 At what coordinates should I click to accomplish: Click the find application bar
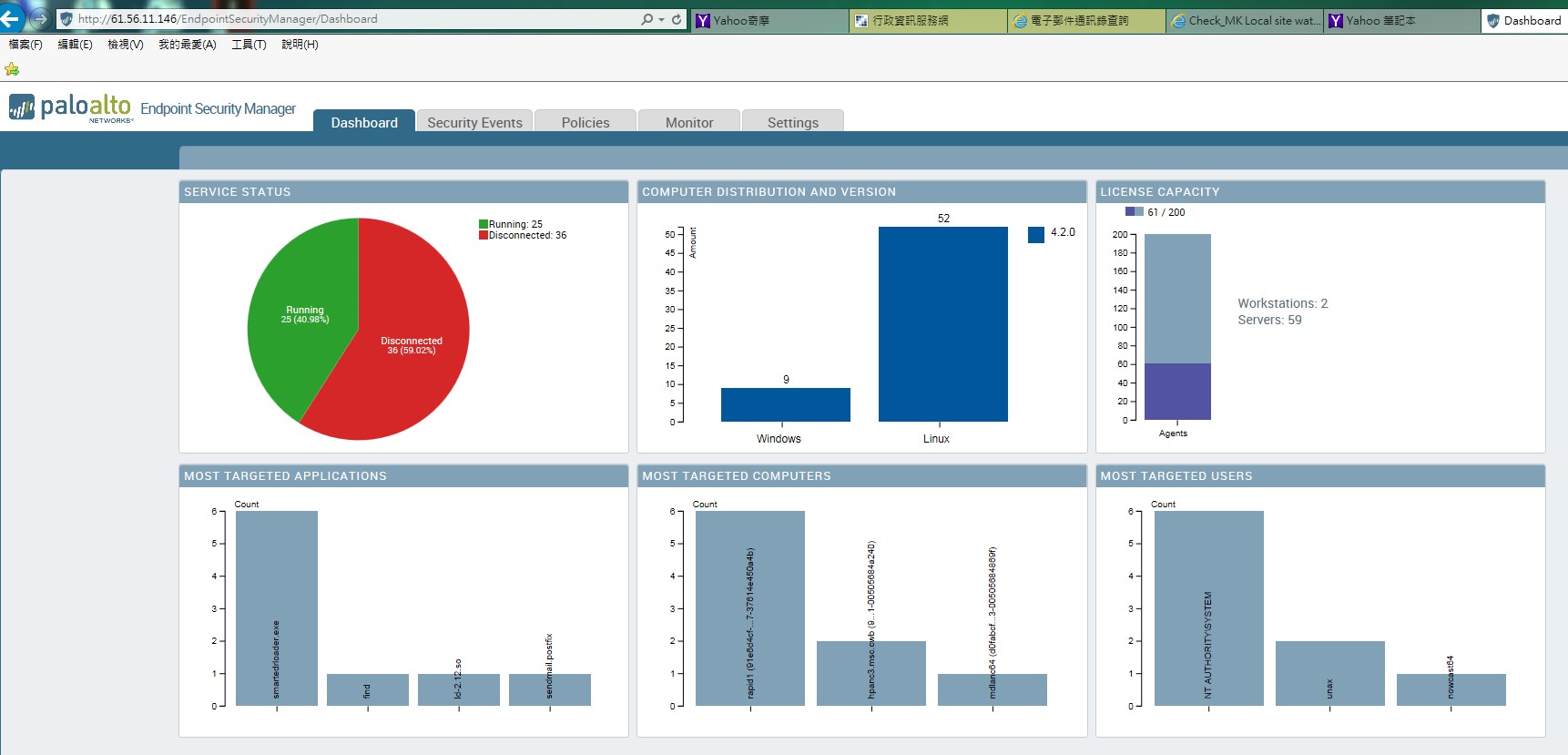point(368,689)
